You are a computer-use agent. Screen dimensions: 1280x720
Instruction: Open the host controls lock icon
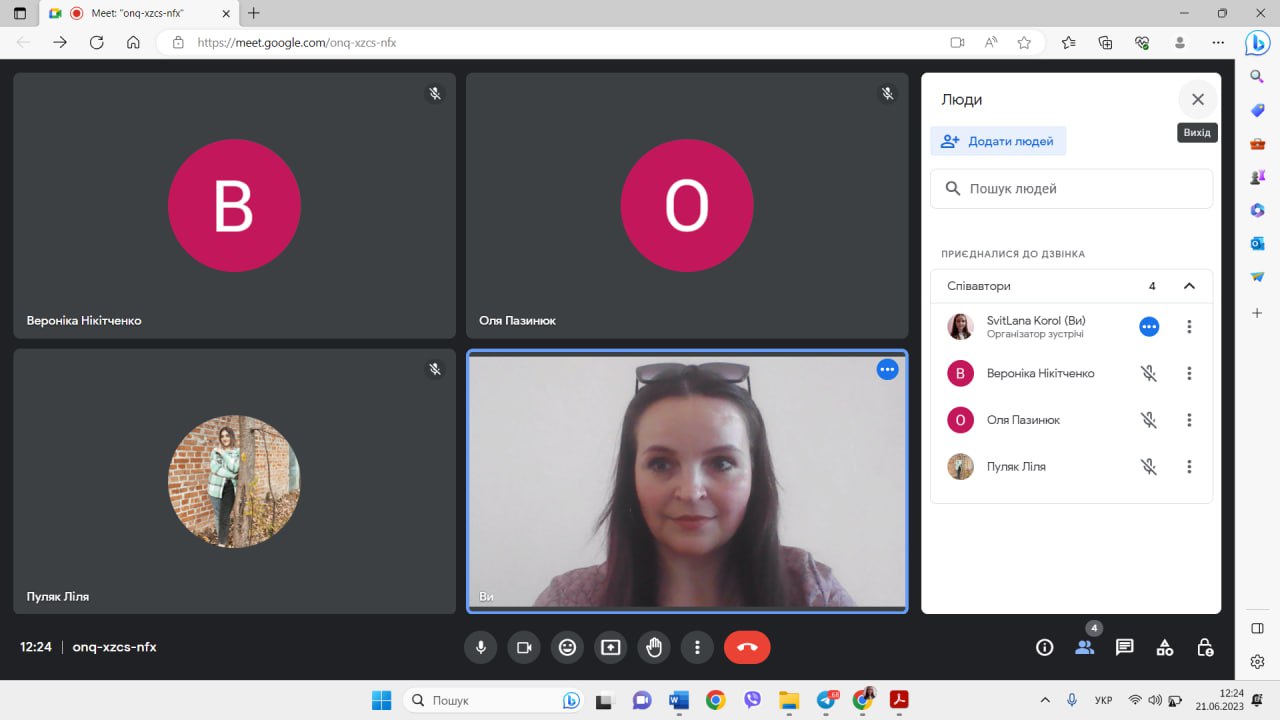click(x=1205, y=647)
